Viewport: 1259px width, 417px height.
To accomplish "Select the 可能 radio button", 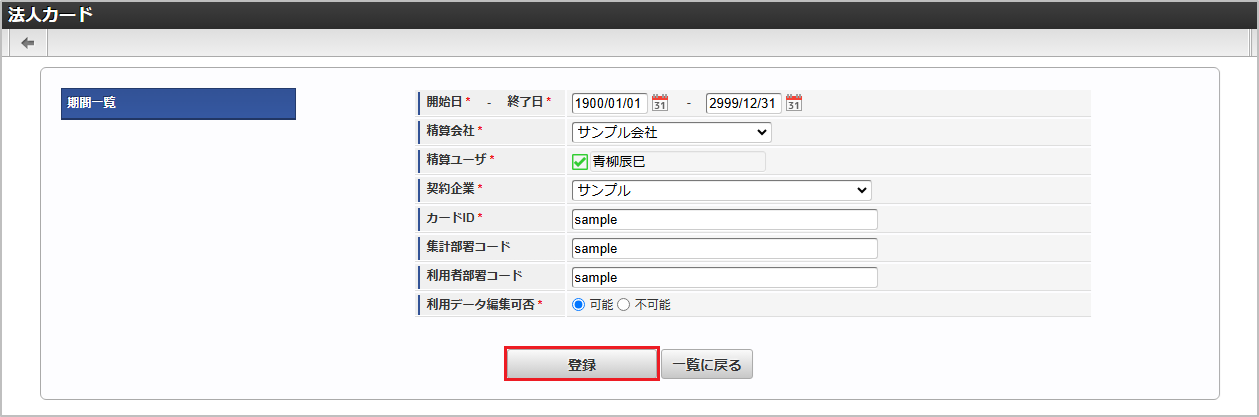I will pyautogui.click(x=578, y=305).
